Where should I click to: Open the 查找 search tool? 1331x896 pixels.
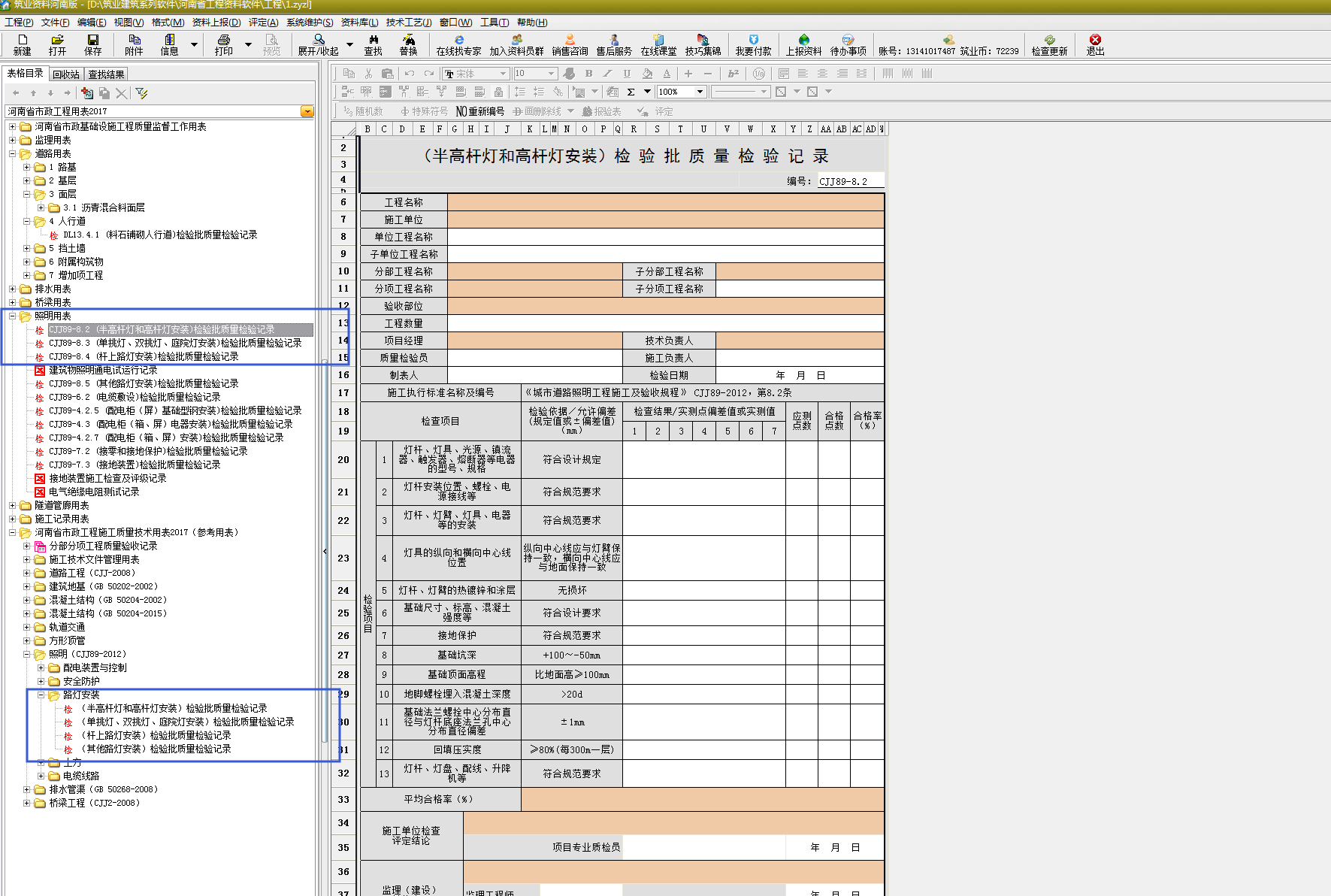tap(374, 44)
